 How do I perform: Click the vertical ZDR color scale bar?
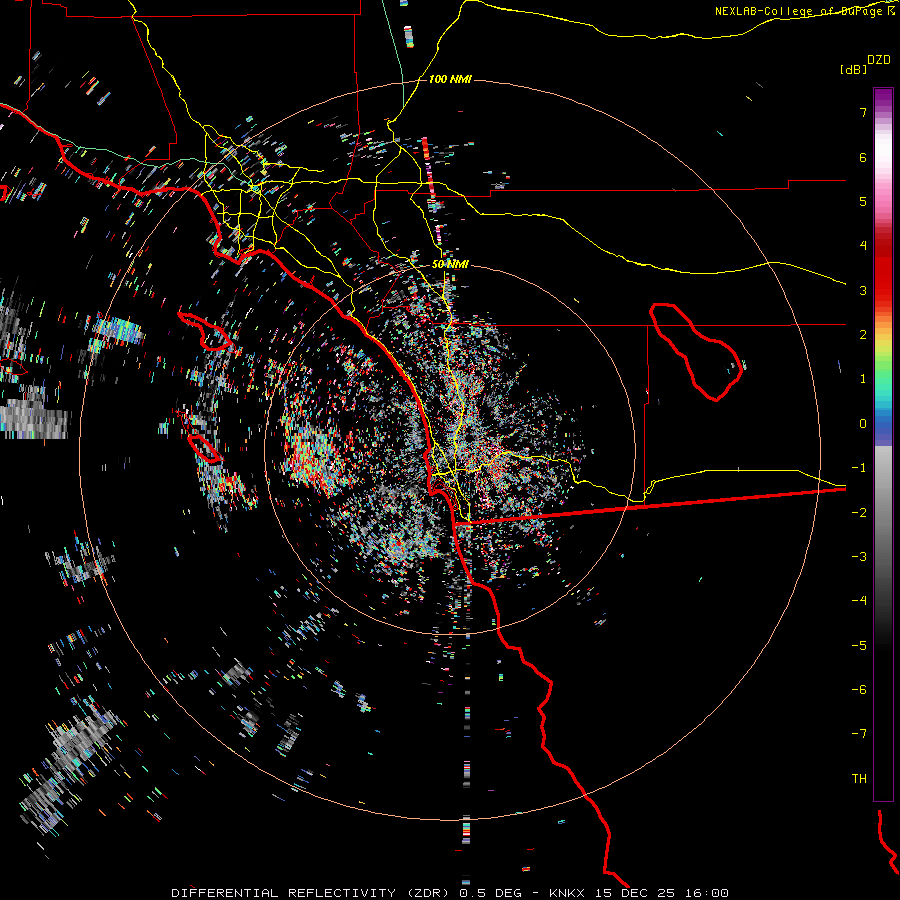(883, 445)
